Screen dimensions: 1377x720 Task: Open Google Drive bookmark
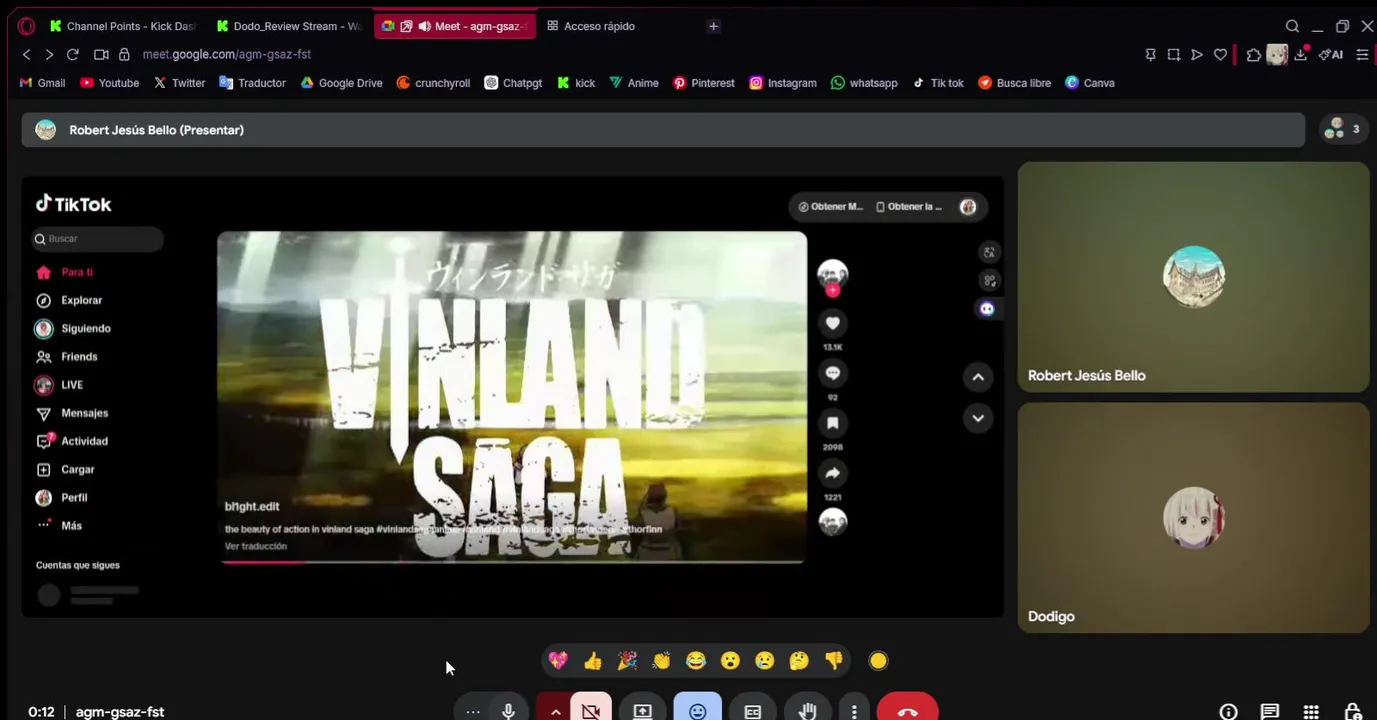tap(341, 83)
